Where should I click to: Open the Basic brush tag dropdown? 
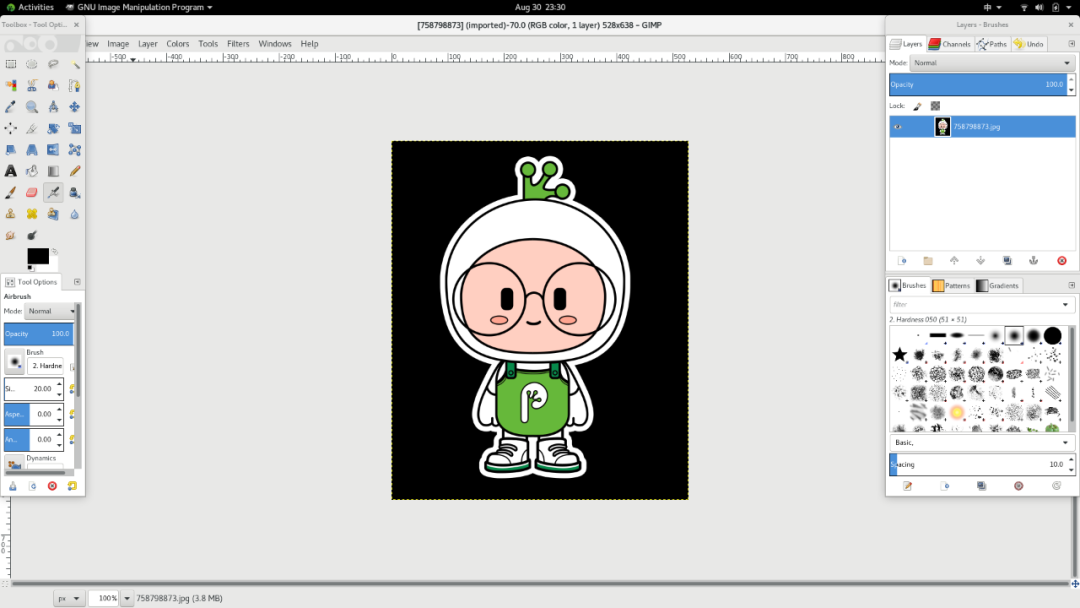coord(981,443)
